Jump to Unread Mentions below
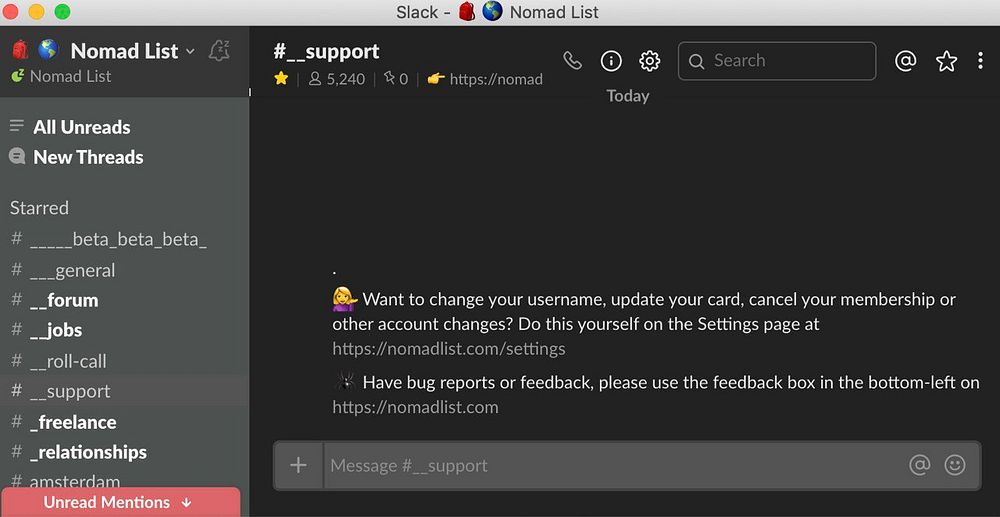This screenshot has height=517, width=1000. click(120, 502)
